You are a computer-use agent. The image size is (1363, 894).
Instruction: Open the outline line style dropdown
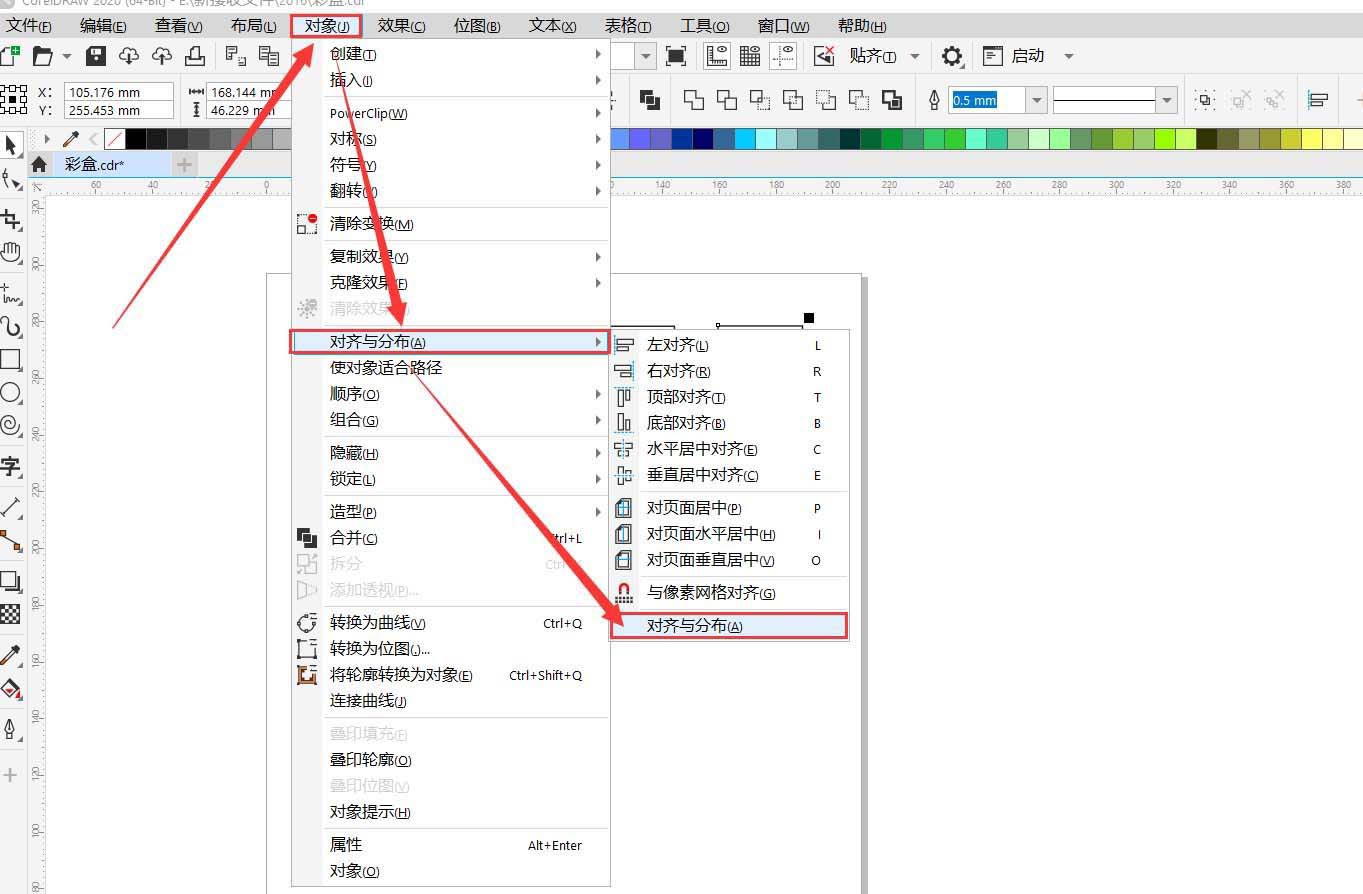coord(1168,100)
